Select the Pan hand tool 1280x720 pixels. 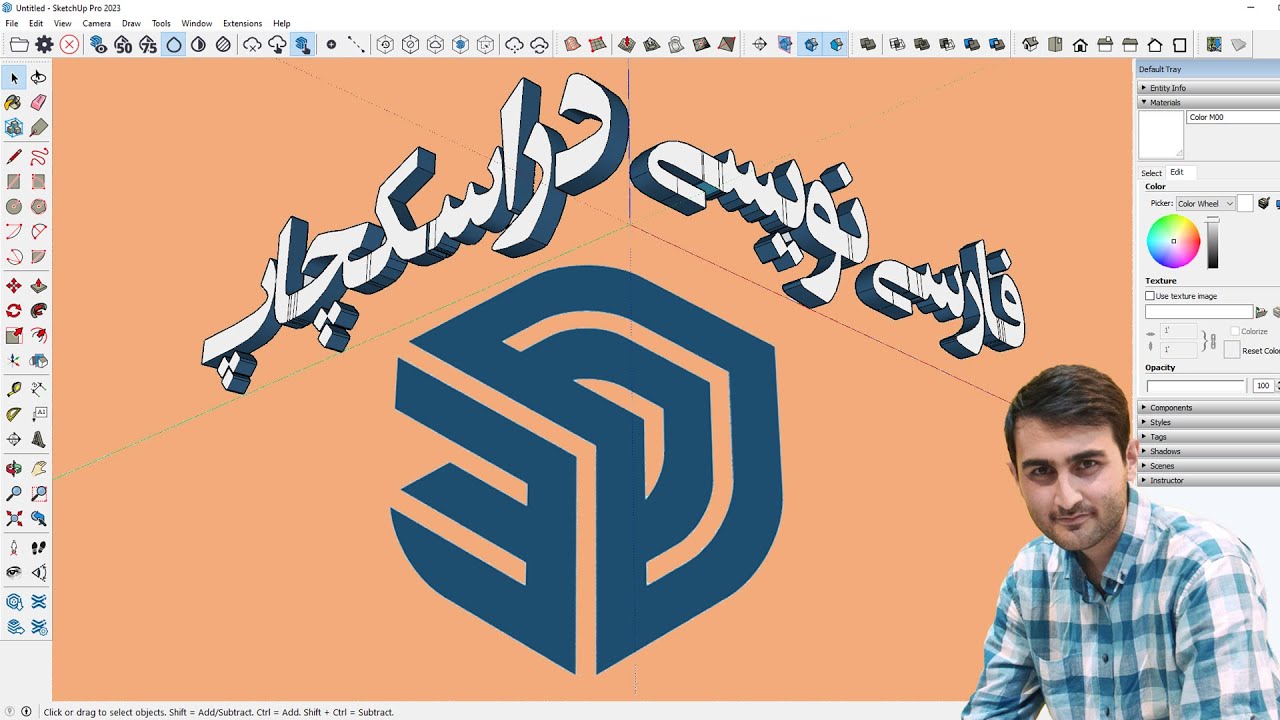(38, 468)
